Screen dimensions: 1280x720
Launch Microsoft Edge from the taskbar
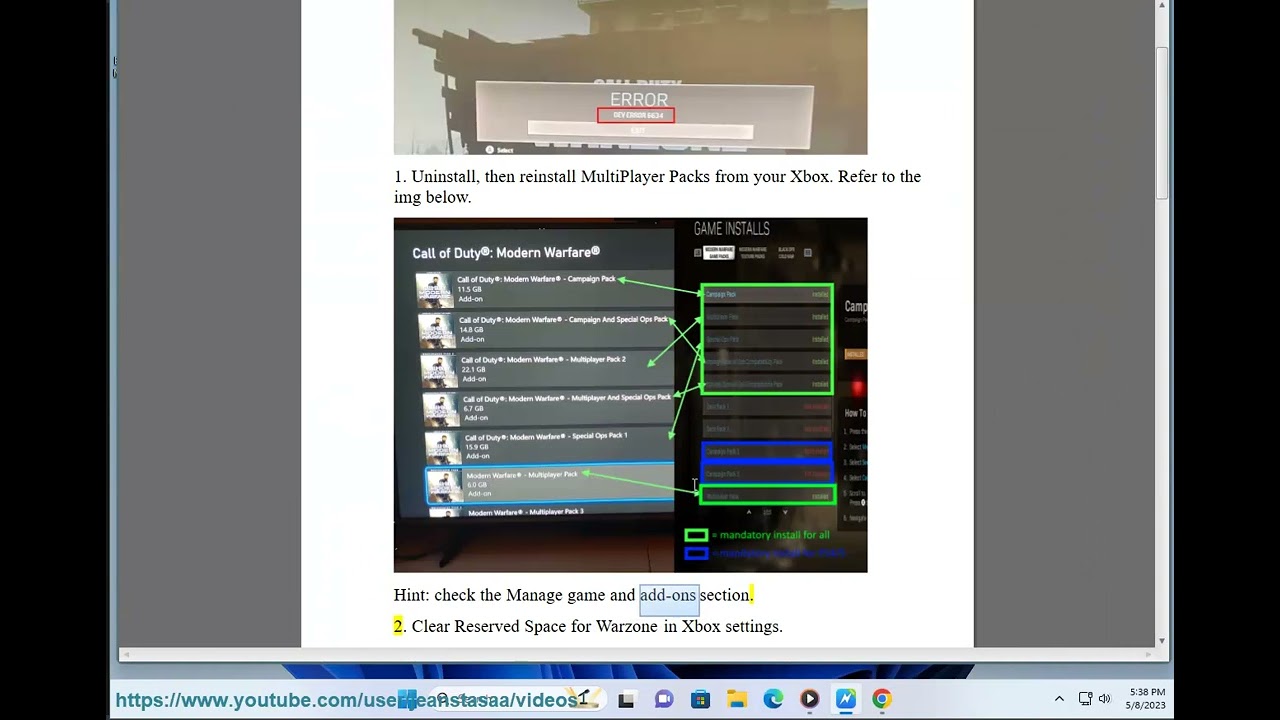(x=773, y=699)
